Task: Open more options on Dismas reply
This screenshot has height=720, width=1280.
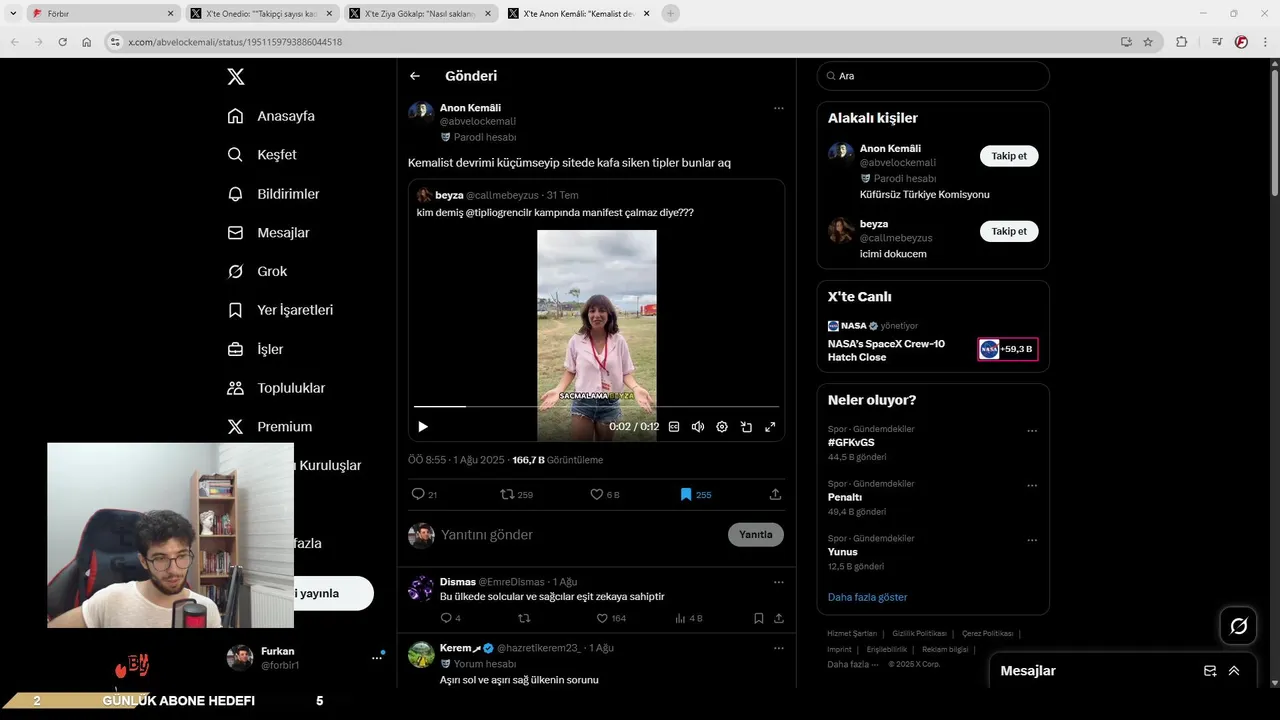Action: point(778,582)
